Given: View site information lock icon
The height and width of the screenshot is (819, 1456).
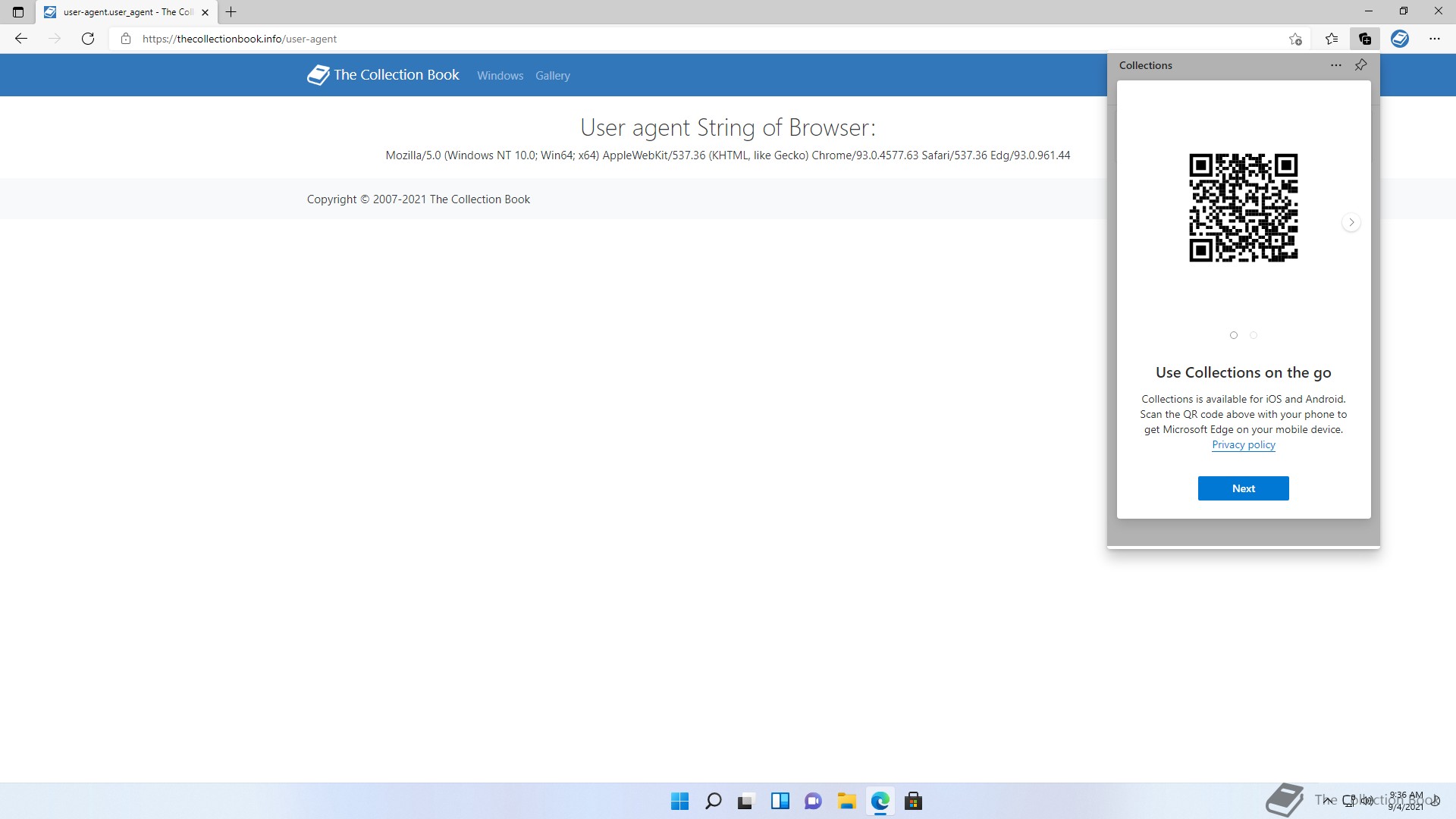Looking at the screenshot, I should point(126,39).
